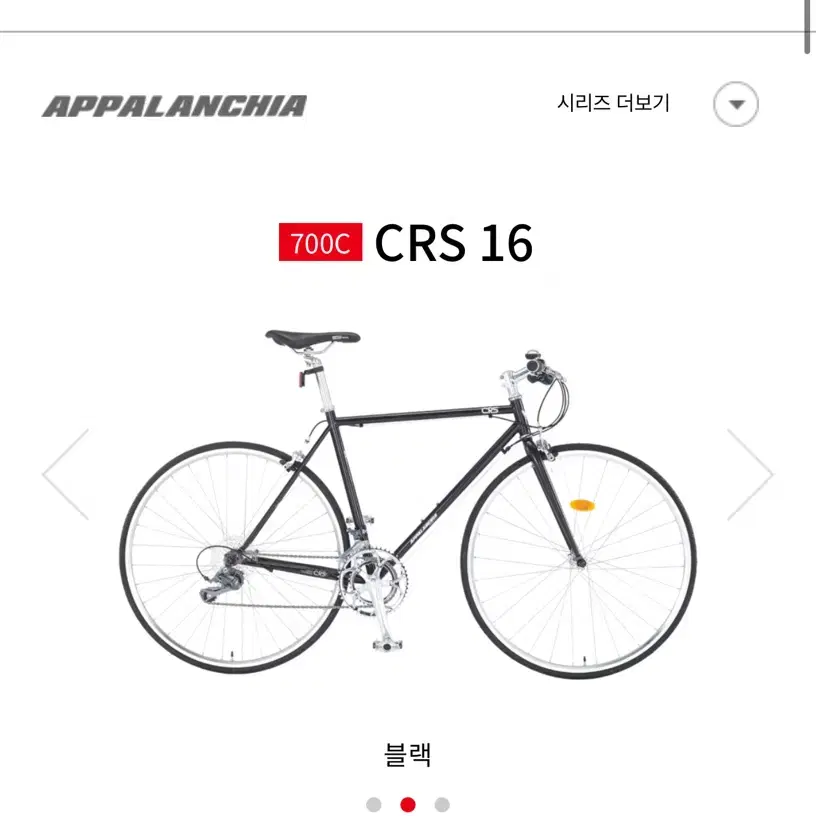
Task: Click the CRS decal on the top tube
Action: click(x=490, y=410)
